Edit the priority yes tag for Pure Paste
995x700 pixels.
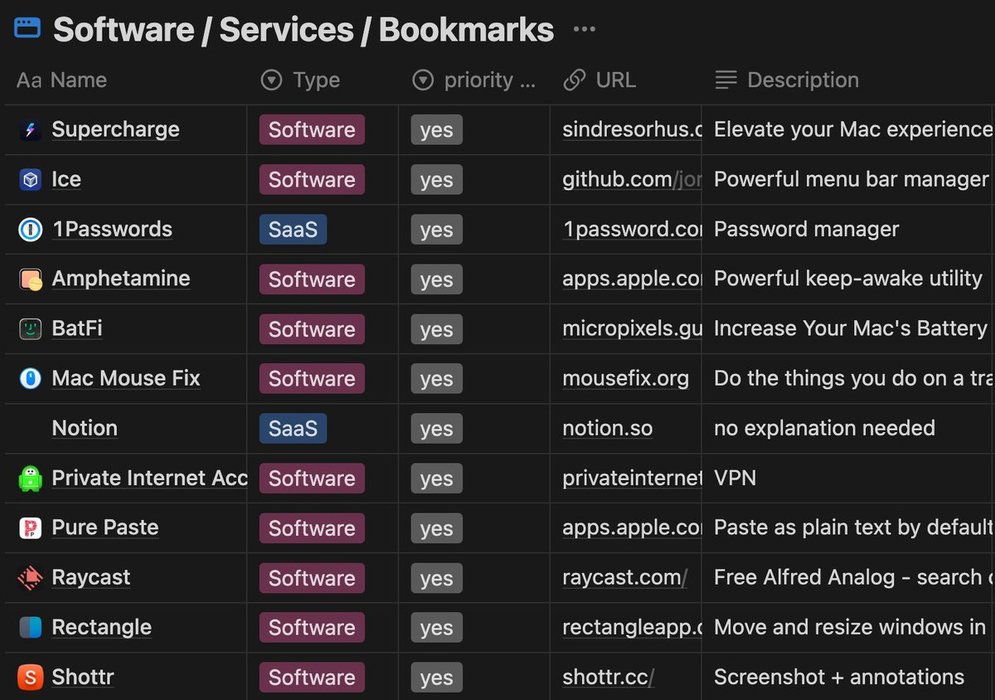pos(437,528)
